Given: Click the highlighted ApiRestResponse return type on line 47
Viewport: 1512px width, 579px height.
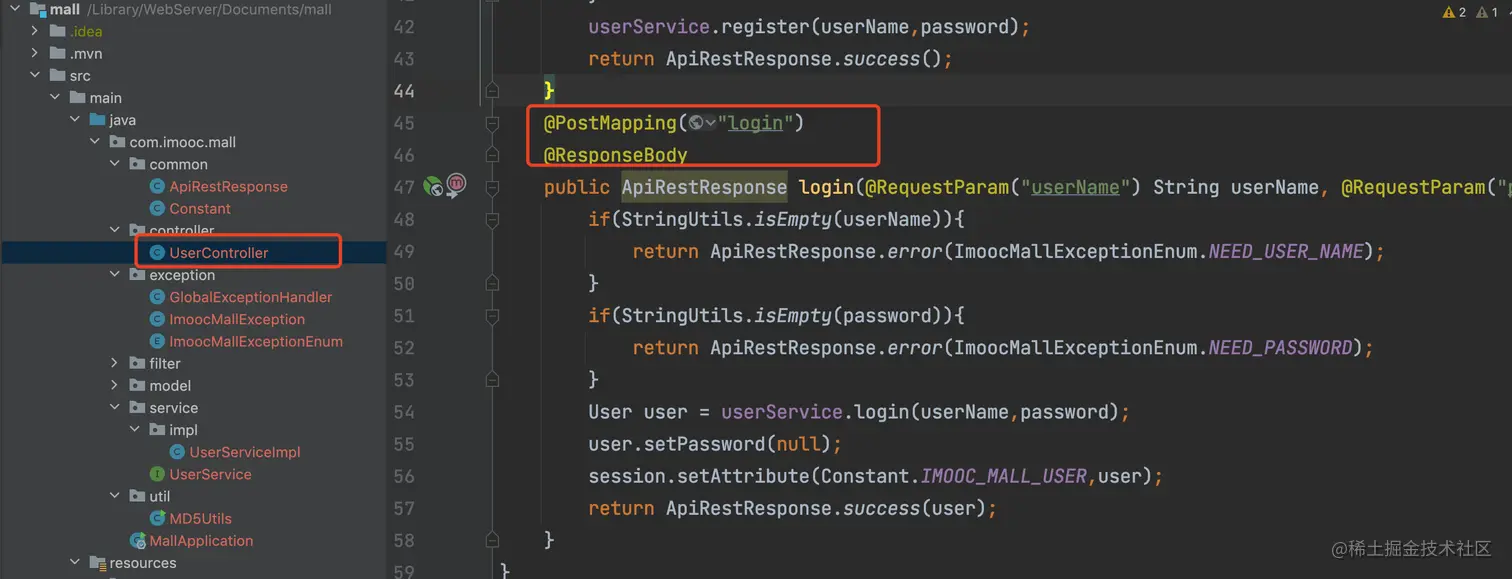Looking at the screenshot, I should pyautogui.click(x=704, y=187).
